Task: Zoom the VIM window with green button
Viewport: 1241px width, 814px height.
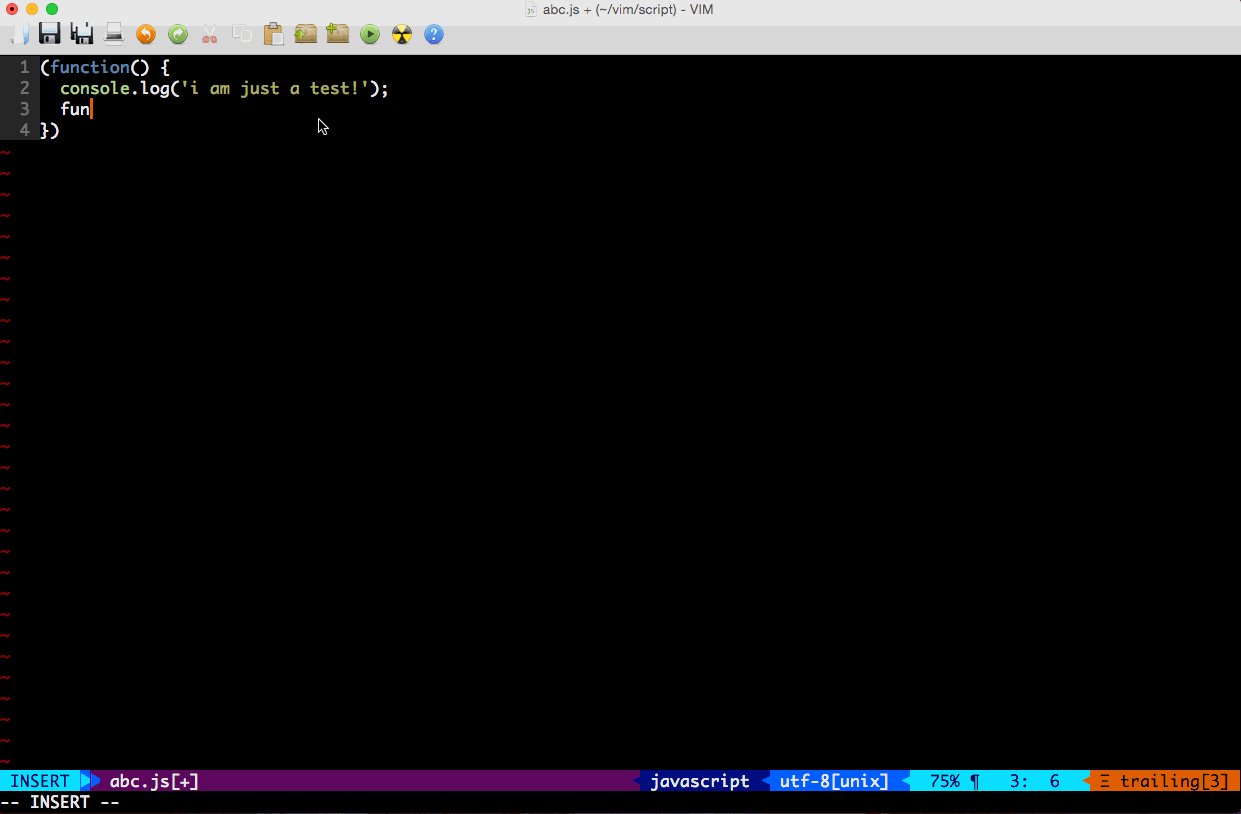Action: click(x=52, y=9)
